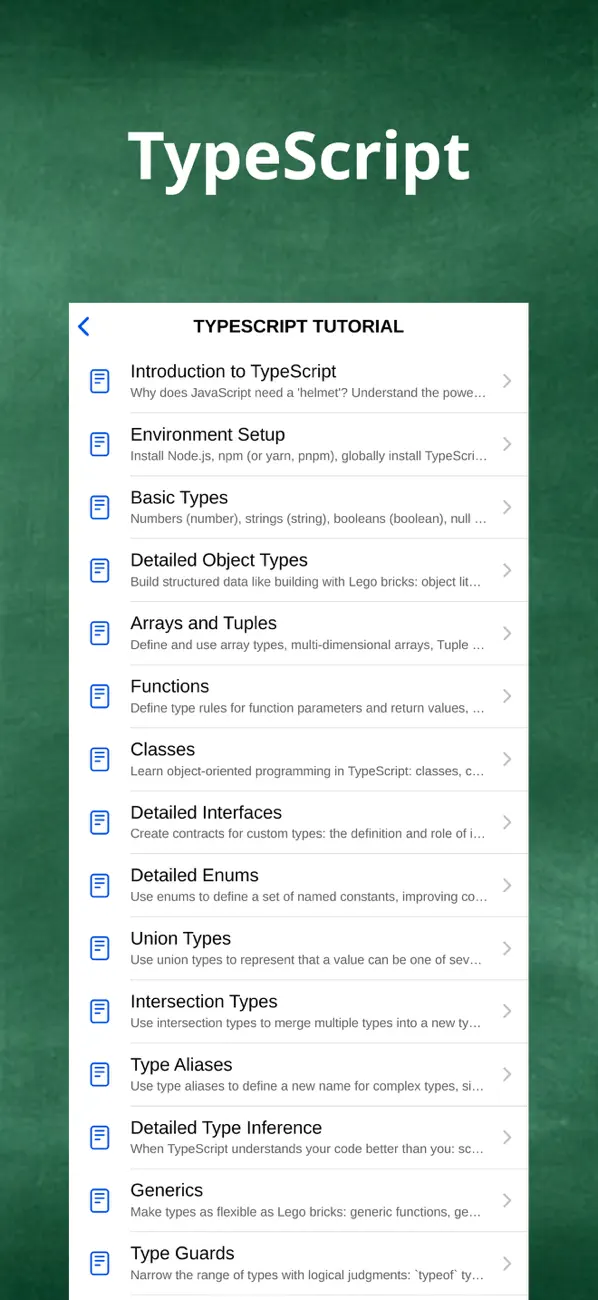The image size is (598, 1300).
Task: Select the Environment Setup description text
Action: point(309,456)
